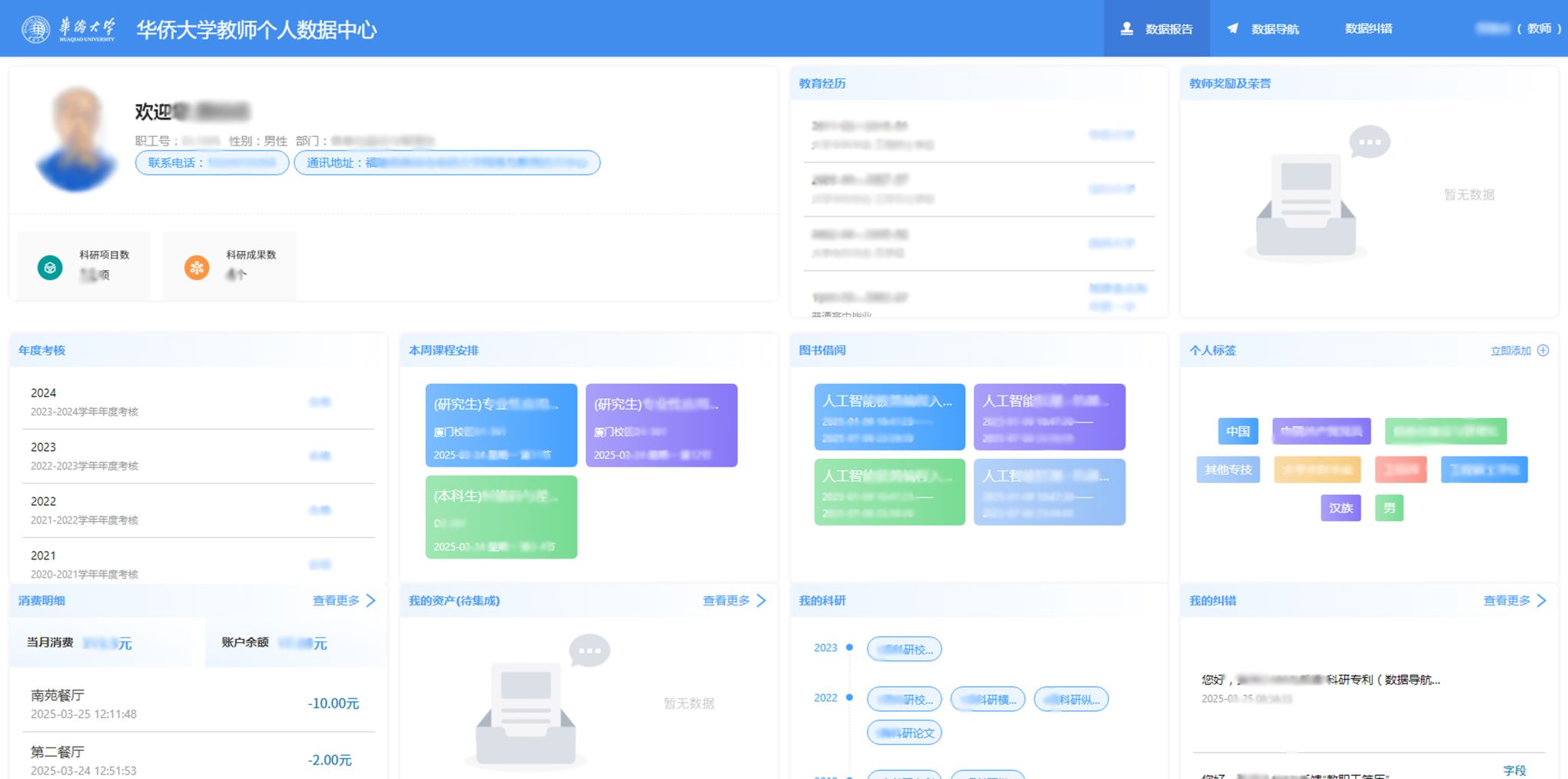Click the paper-plane icon beside 数据导航
This screenshot has width=1568, height=779.
(1233, 28)
